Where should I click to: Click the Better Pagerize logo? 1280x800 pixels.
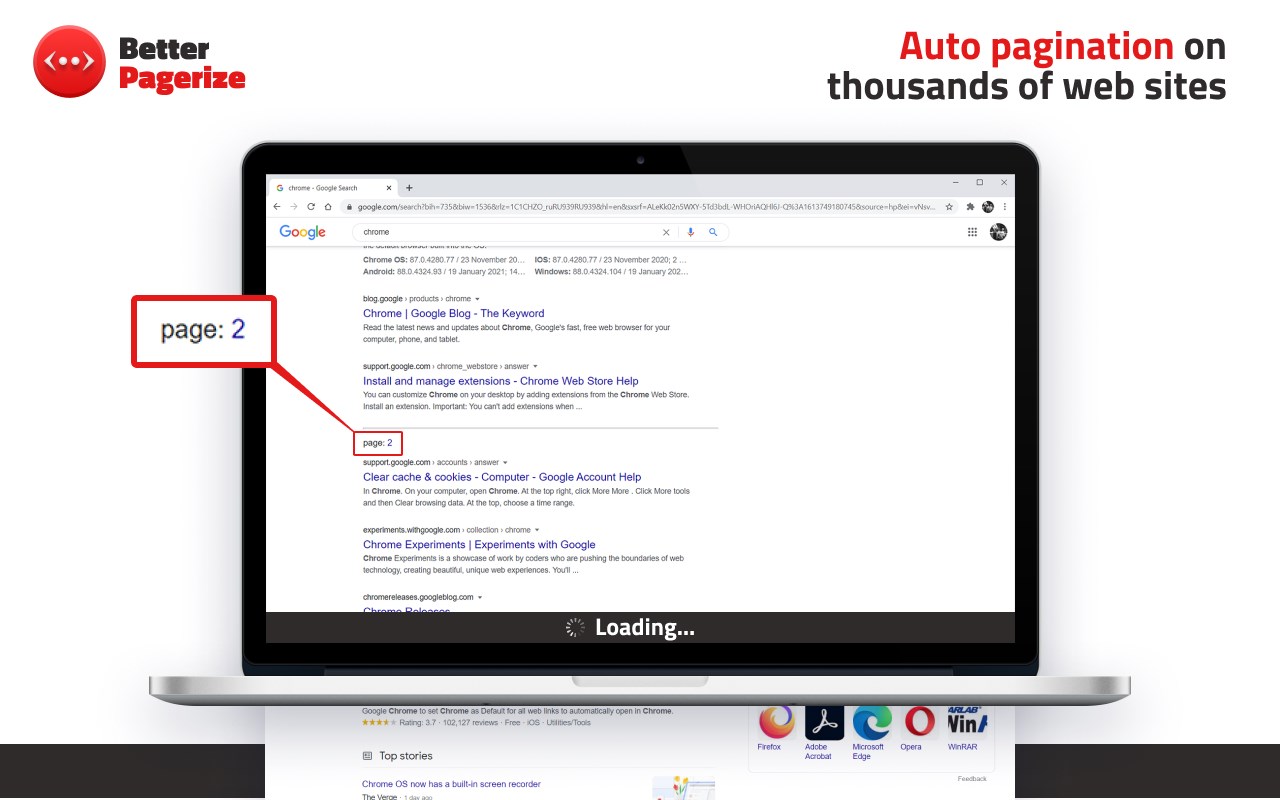point(139,62)
